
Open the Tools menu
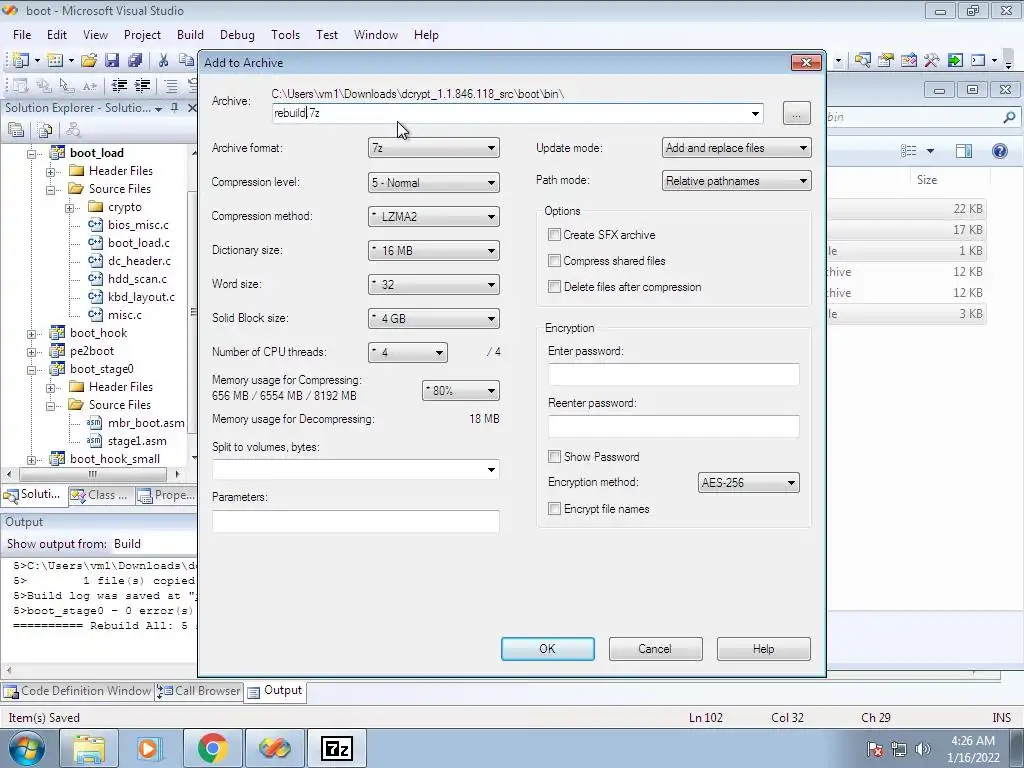tap(285, 35)
